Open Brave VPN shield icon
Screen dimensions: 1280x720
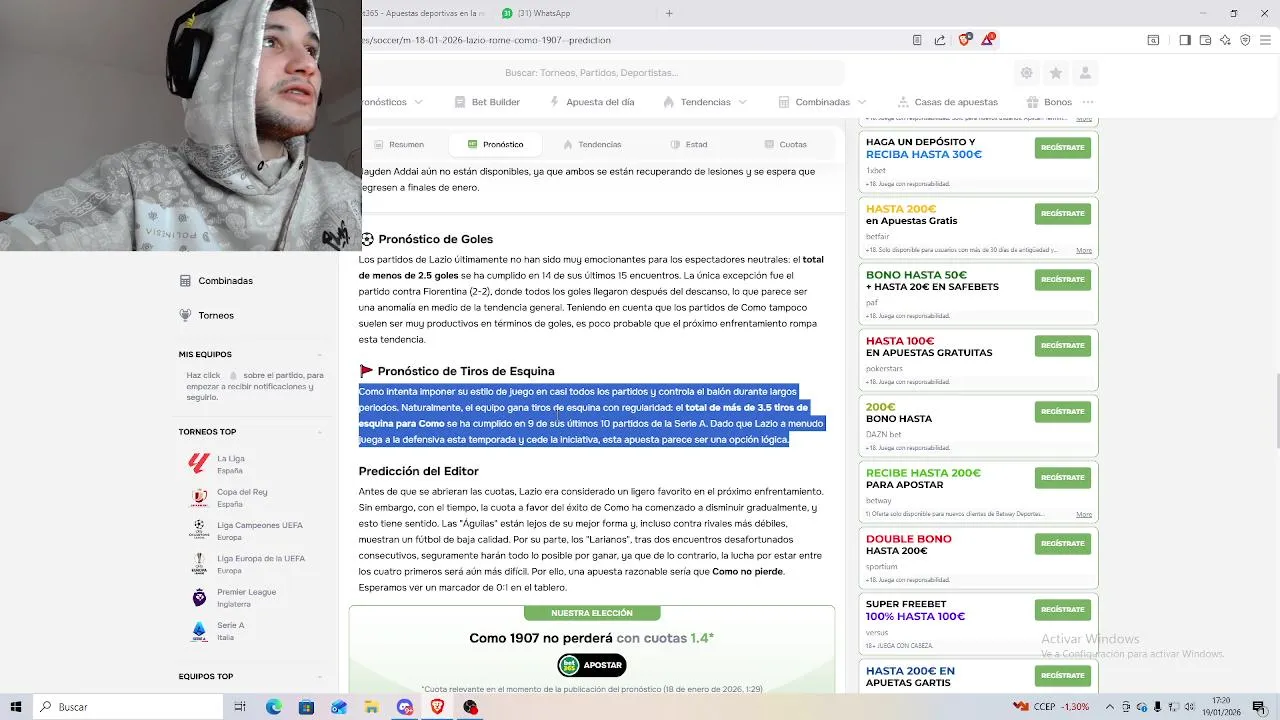(1245, 40)
